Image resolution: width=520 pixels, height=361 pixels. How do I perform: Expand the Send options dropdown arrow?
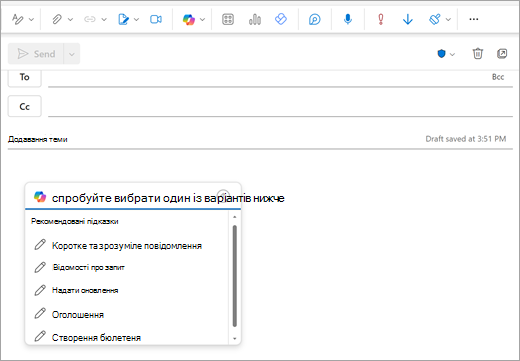pyautogui.click(x=72, y=54)
